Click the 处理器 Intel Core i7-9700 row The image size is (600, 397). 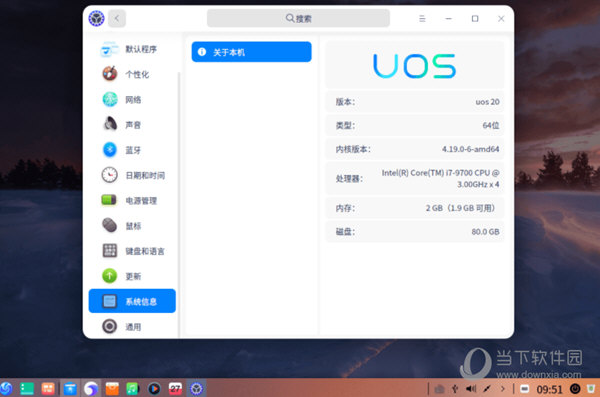click(414, 178)
